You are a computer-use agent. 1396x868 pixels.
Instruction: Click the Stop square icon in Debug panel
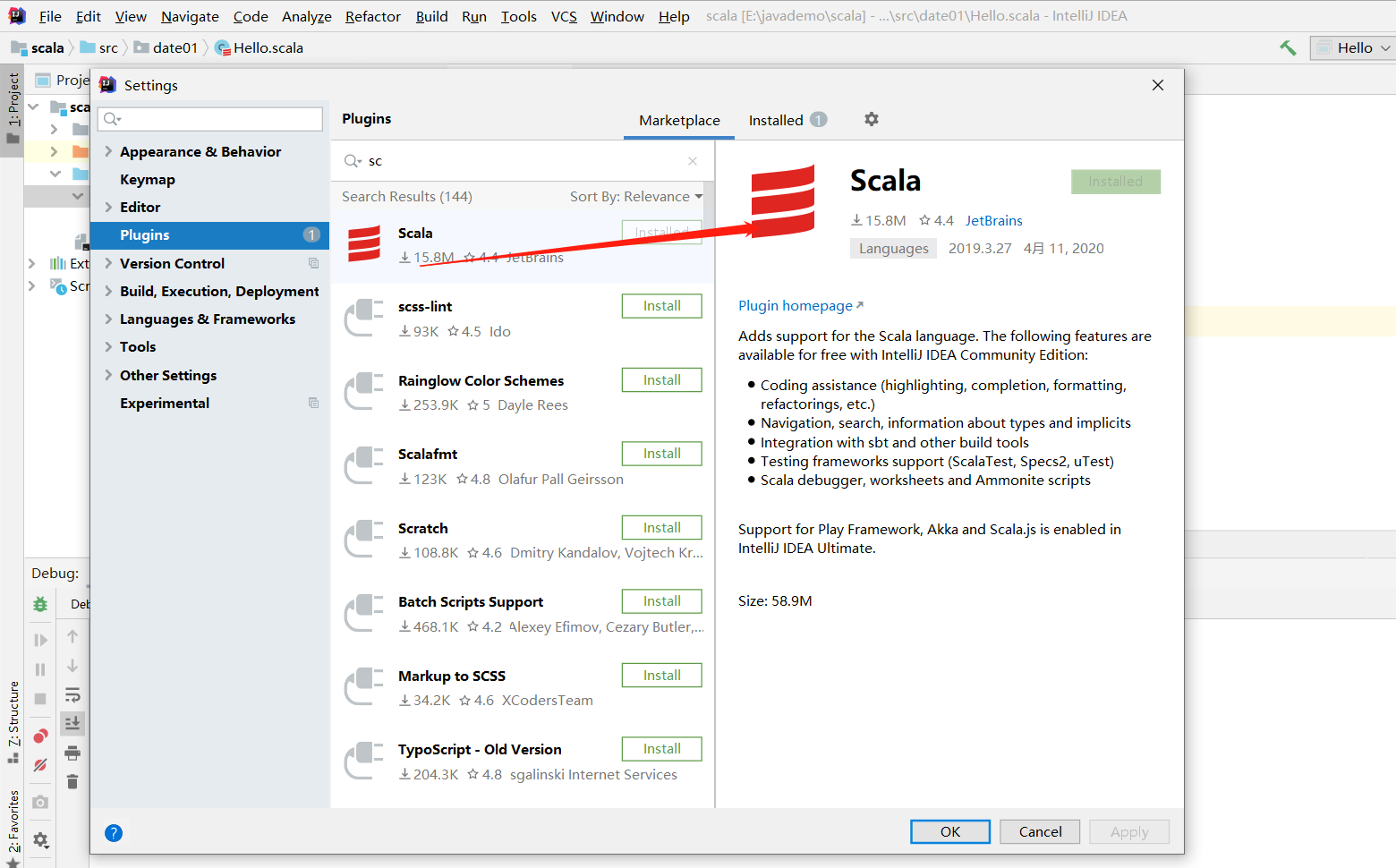pos(40,699)
